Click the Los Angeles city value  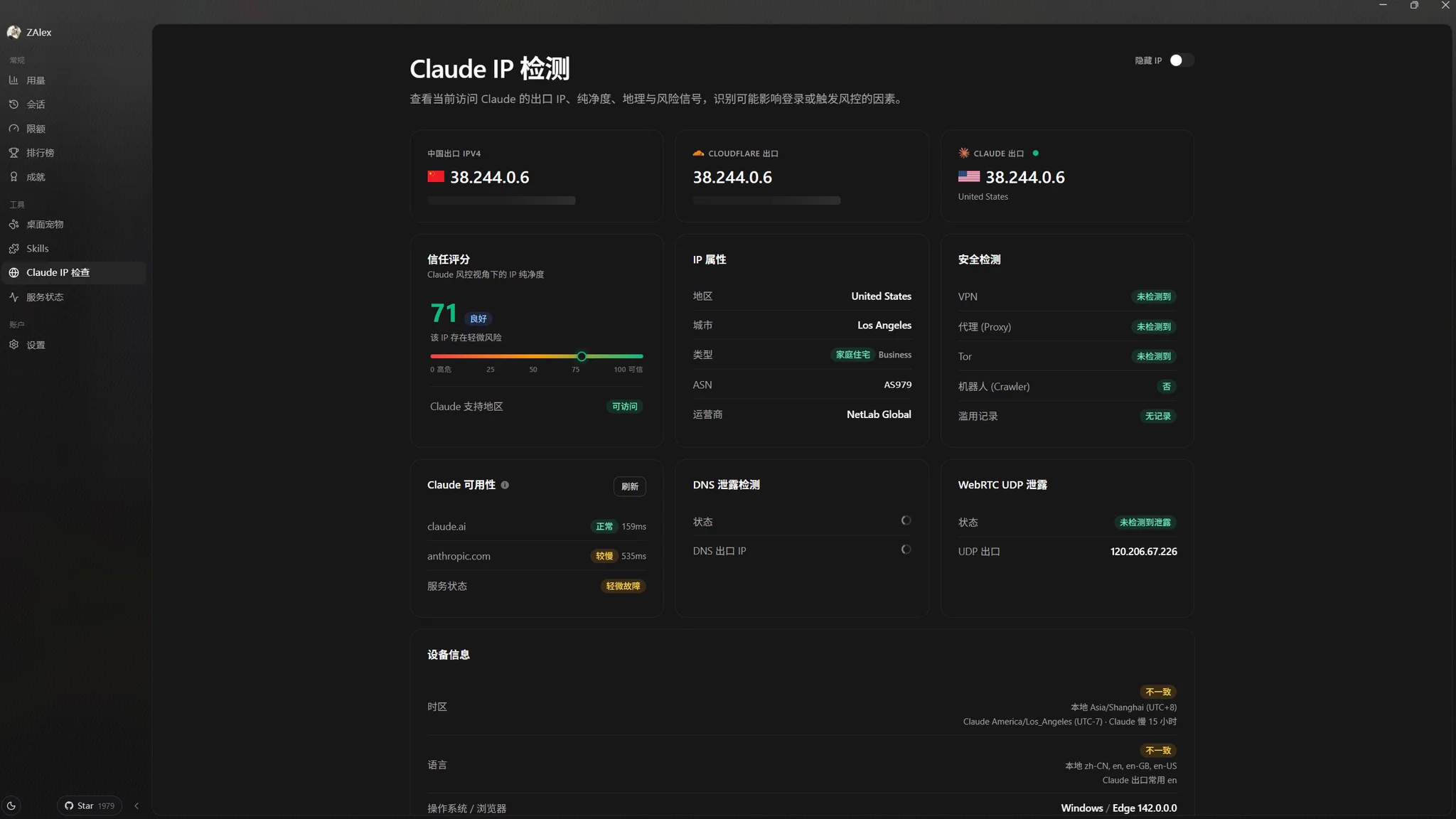click(884, 325)
